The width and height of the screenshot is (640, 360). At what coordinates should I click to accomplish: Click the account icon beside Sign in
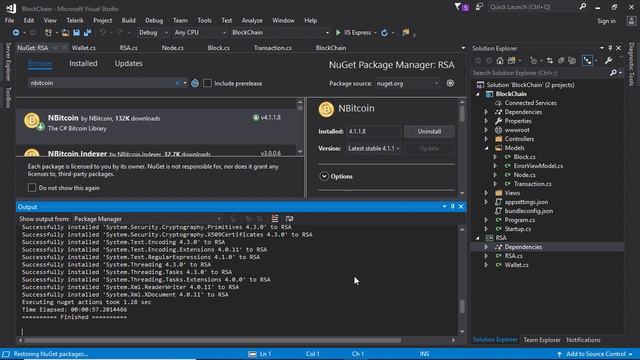(x=631, y=21)
